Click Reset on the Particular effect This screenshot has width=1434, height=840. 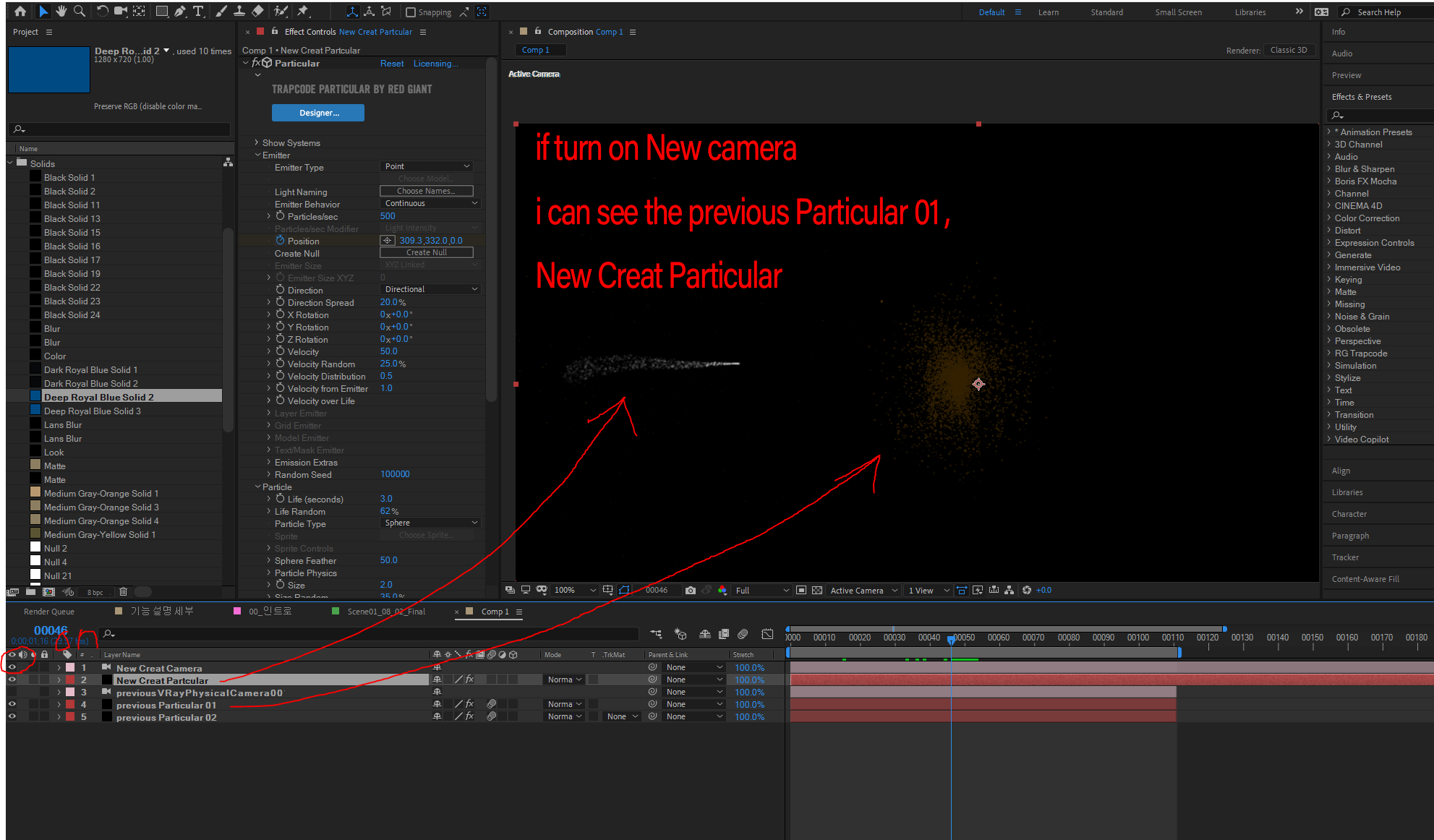(x=392, y=64)
